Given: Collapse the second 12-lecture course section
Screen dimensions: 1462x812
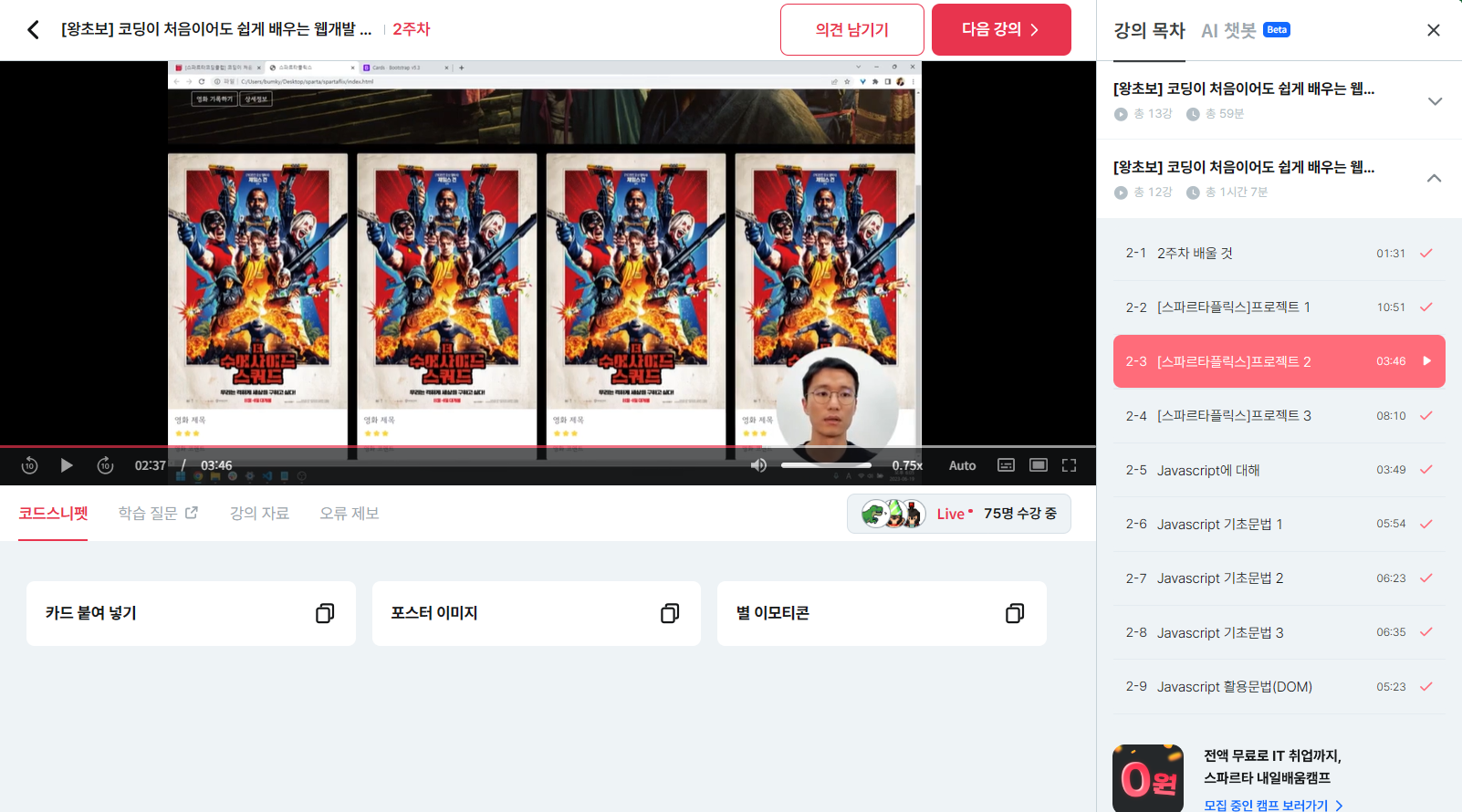Looking at the screenshot, I should click(x=1435, y=179).
